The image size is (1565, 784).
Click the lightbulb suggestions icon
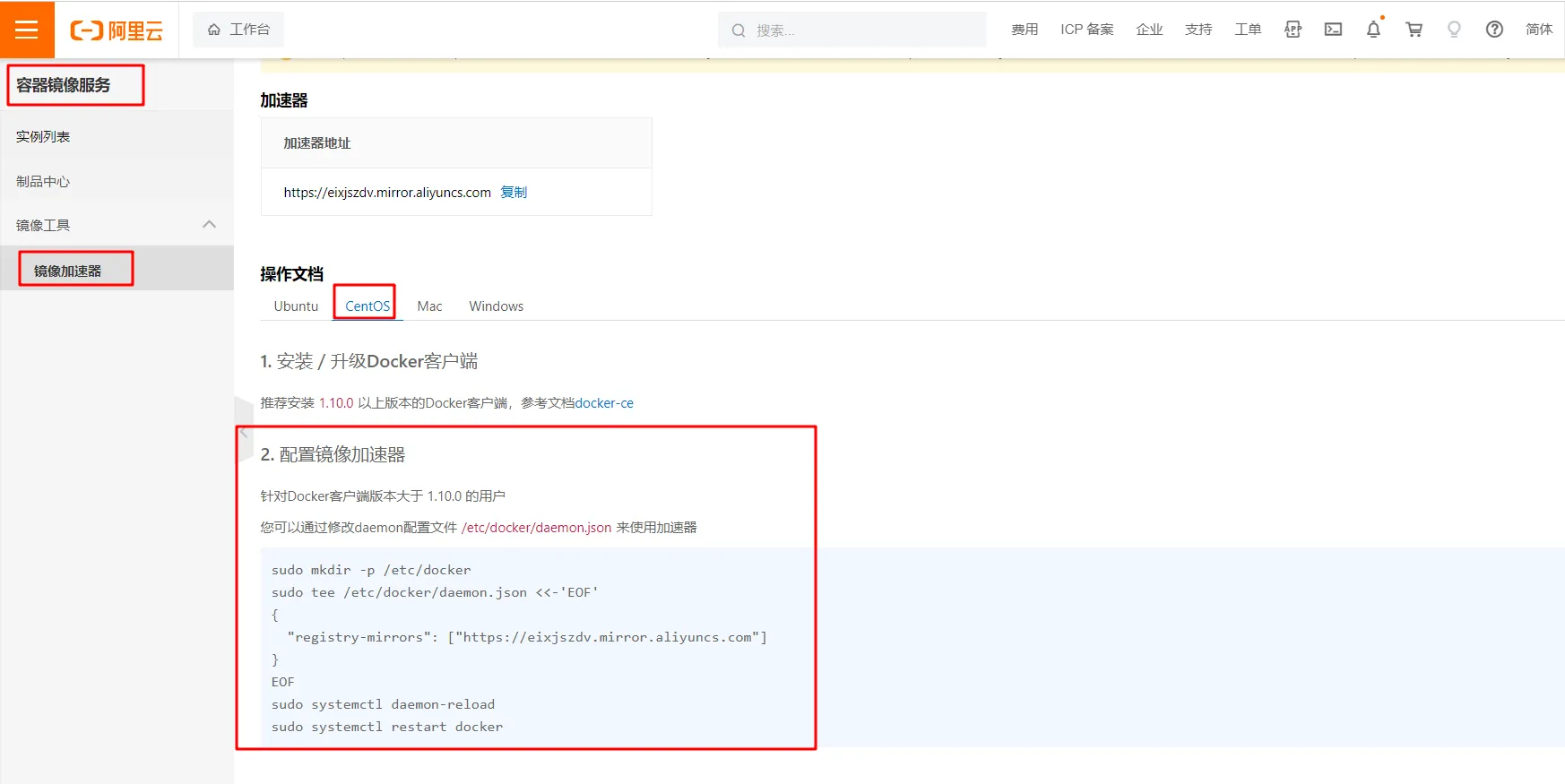coord(1454,30)
